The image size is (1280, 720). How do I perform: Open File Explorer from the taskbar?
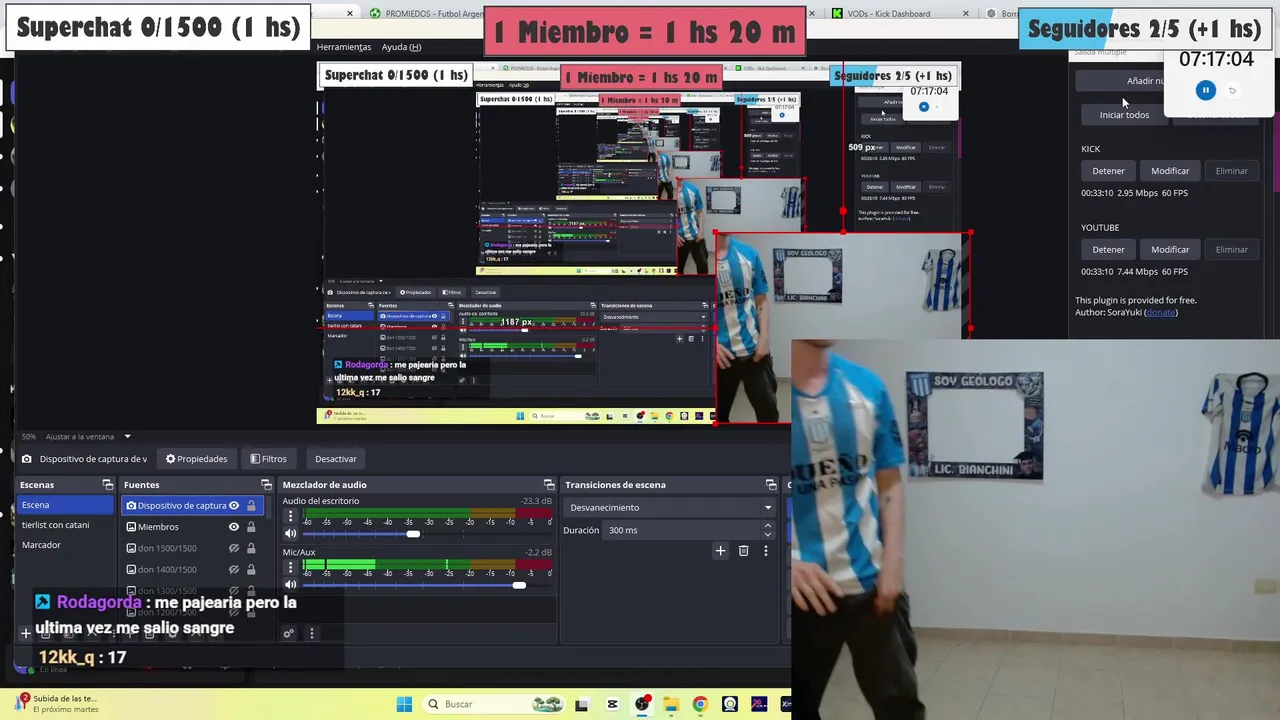point(671,704)
